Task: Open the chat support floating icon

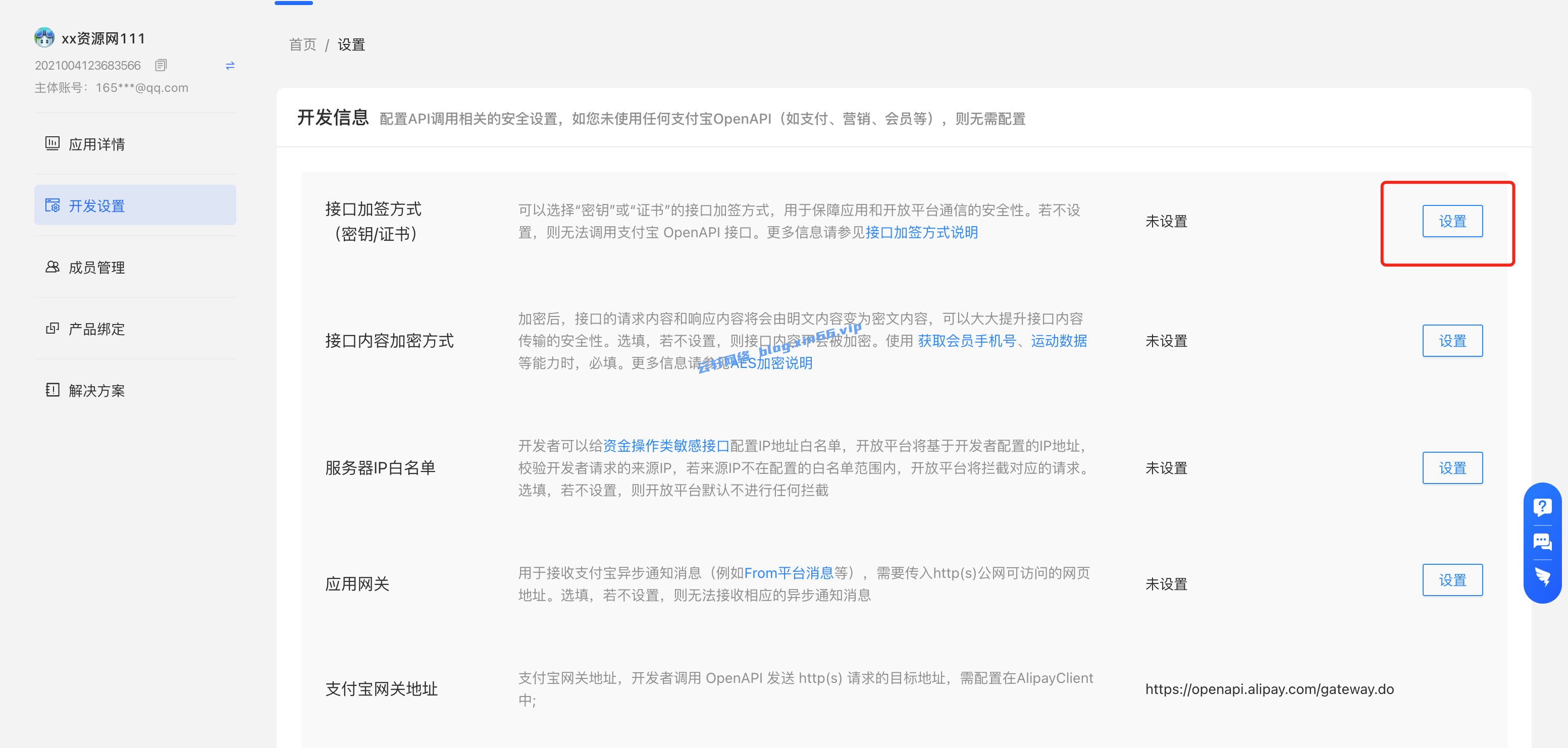Action: 1542,542
